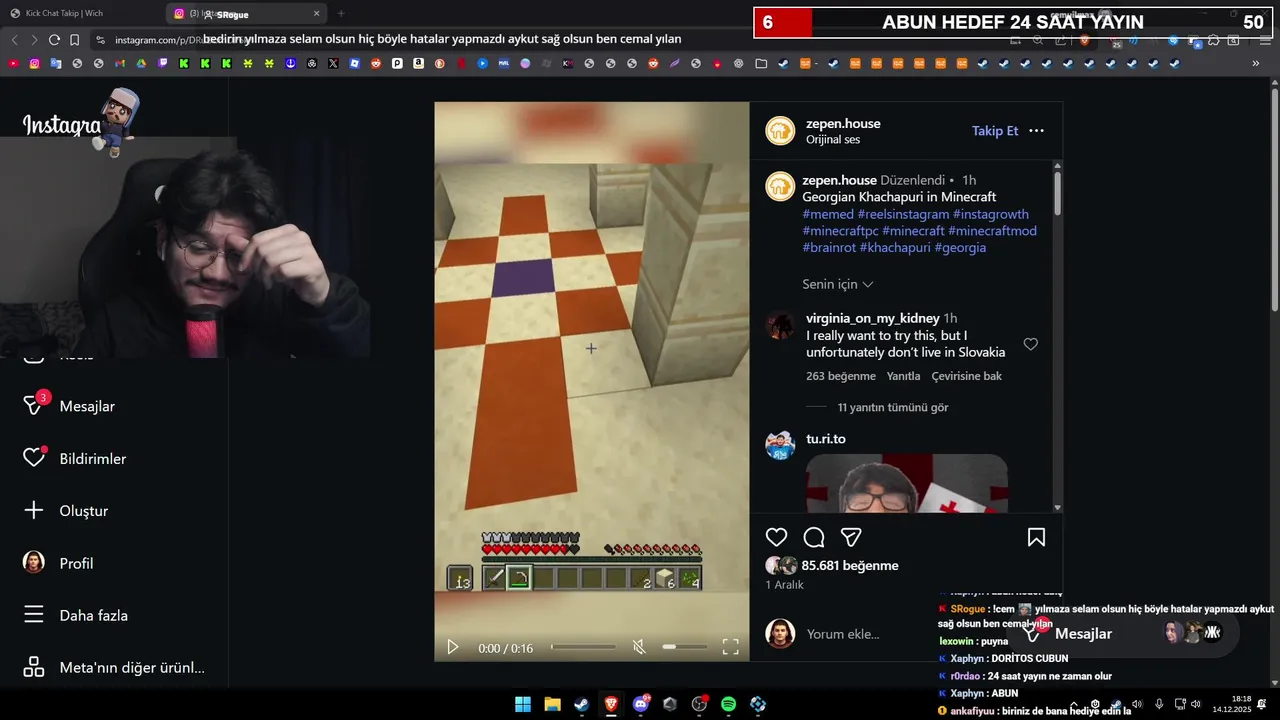This screenshot has height=720, width=1280.
Task: Open File Explorer from the taskbar
Action: tap(552, 704)
